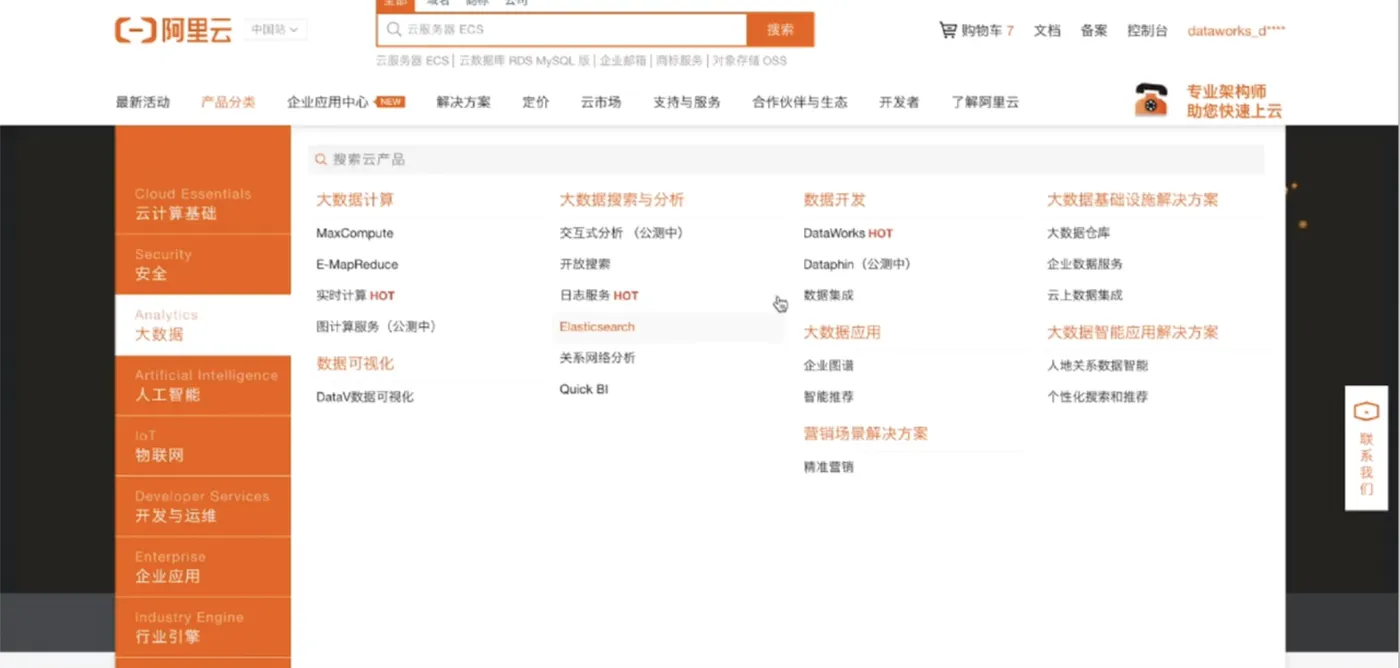Image resolution: width=1400 pixels, height=668 pixels.
Task: Open the 产品分类 menu
Action: [x=228, y=102]
